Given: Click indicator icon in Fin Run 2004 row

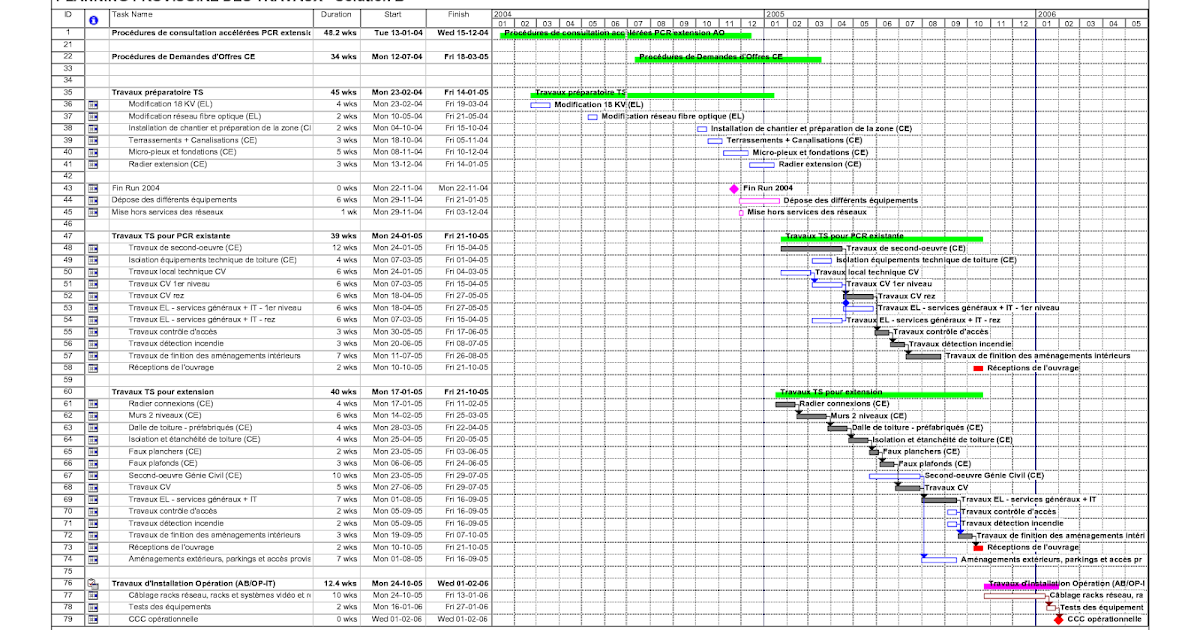Looking at the screenshot, I should point(94,188).
